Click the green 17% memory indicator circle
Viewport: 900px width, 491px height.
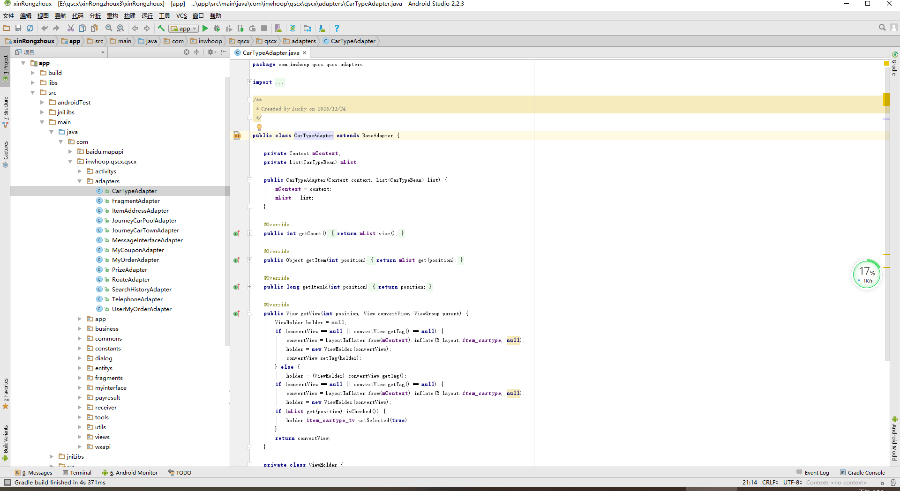click(866, 274)
